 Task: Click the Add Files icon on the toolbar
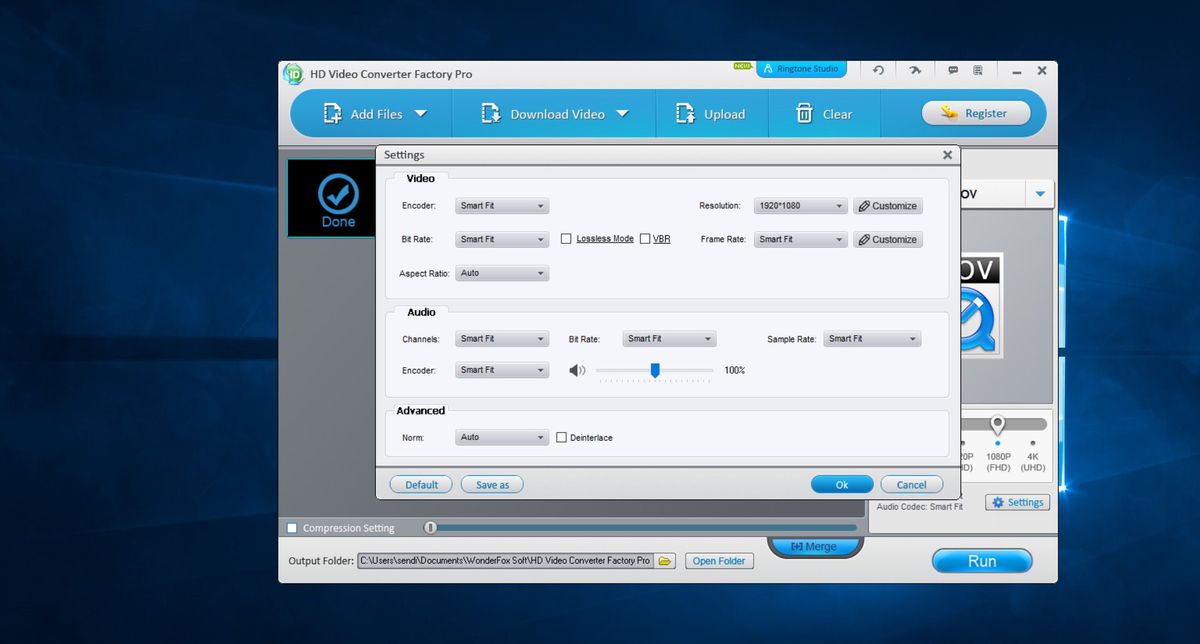coord(333,113)
